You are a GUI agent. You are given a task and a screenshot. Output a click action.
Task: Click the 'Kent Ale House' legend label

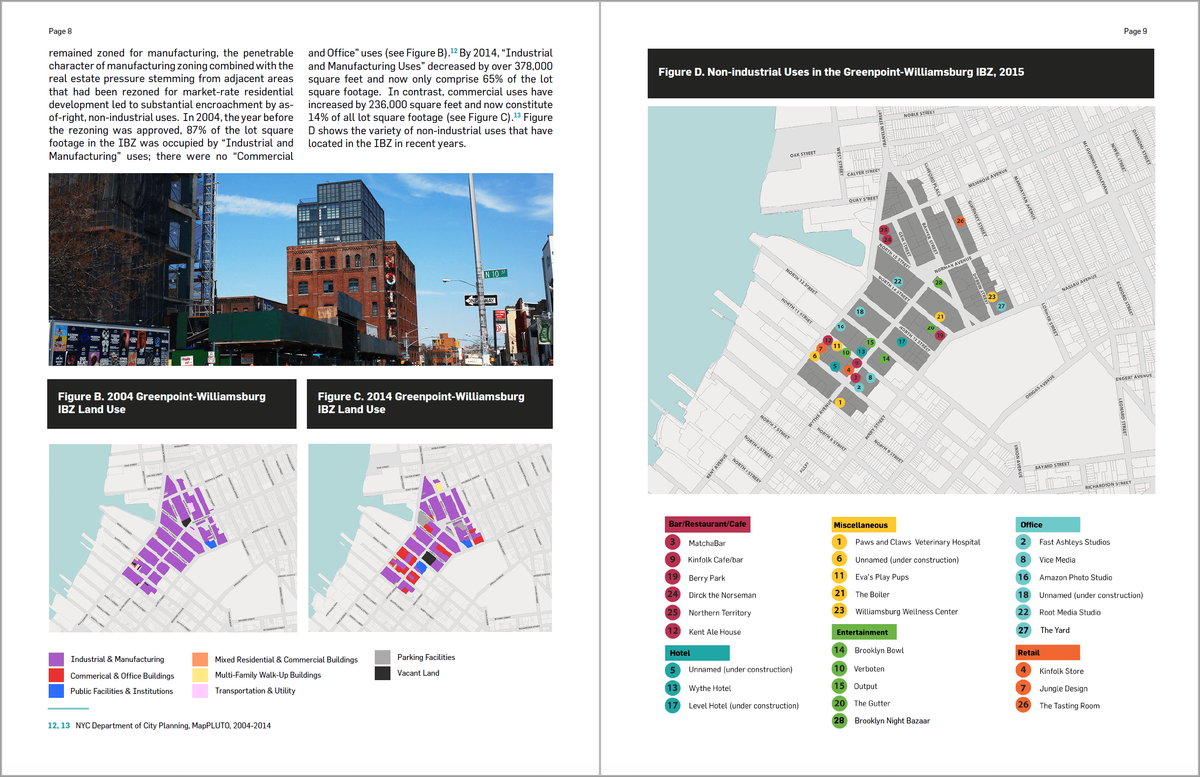click(x=715, y=632)
